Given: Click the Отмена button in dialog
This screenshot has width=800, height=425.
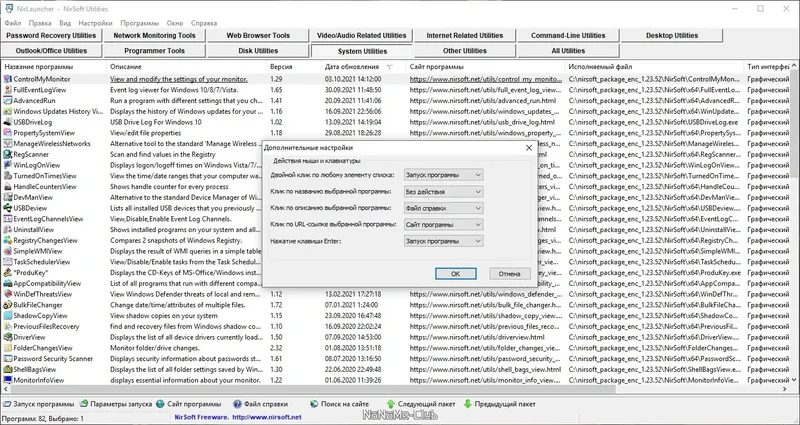Looking at the screenshot, I should (509, 273).
